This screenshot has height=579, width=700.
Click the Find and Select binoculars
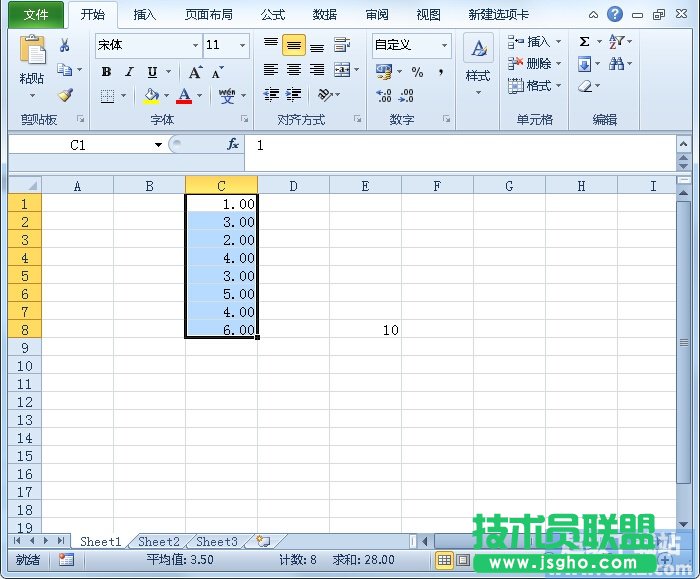617,64
